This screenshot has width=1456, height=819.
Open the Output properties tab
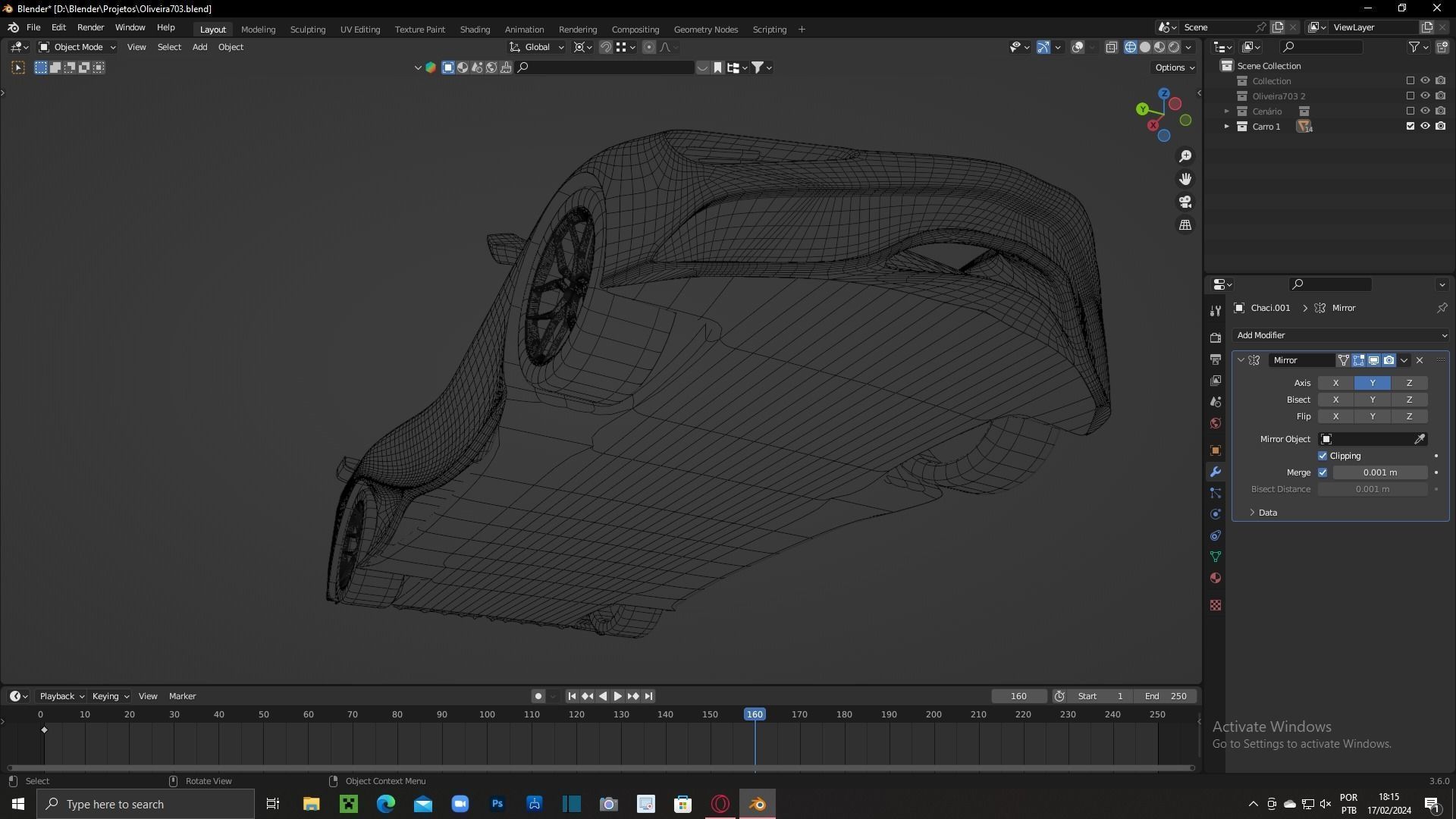(x=1216, y=359)
